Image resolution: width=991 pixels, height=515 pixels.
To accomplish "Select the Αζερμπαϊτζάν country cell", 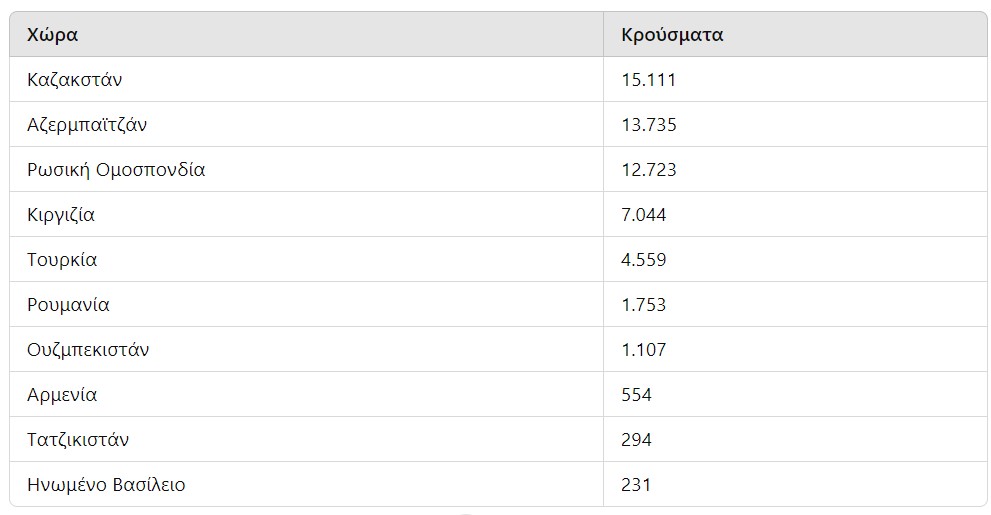I will tap(307, 124).
